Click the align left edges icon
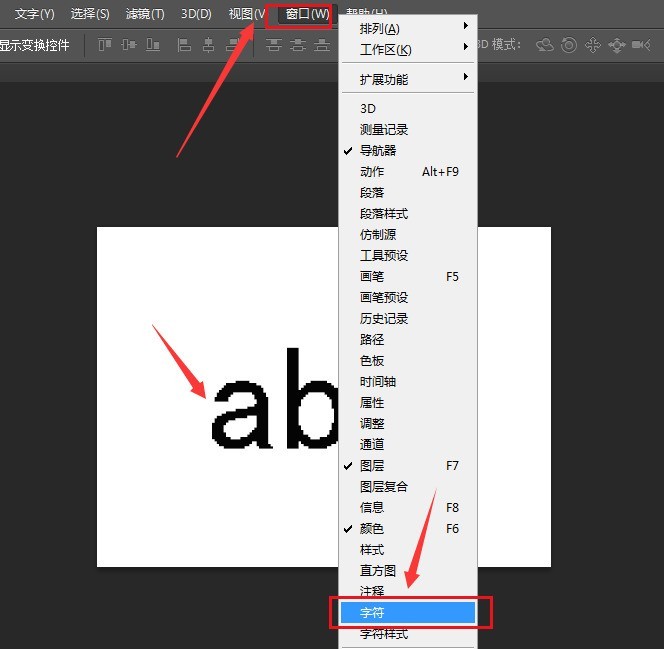The image size is (664, 649). [x=184, y=44]
